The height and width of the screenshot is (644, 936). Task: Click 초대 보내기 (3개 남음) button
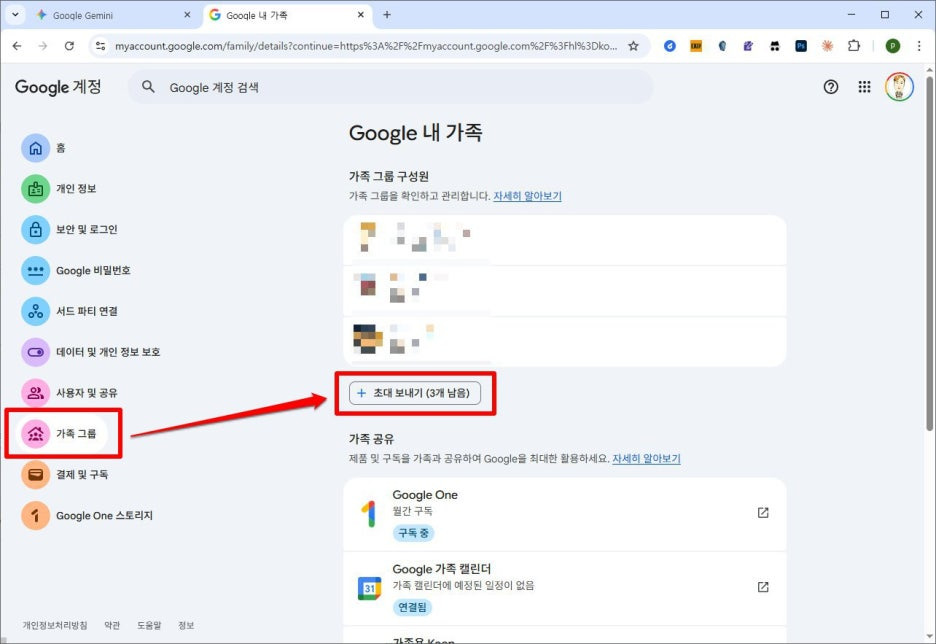click(x=415, y=393)
